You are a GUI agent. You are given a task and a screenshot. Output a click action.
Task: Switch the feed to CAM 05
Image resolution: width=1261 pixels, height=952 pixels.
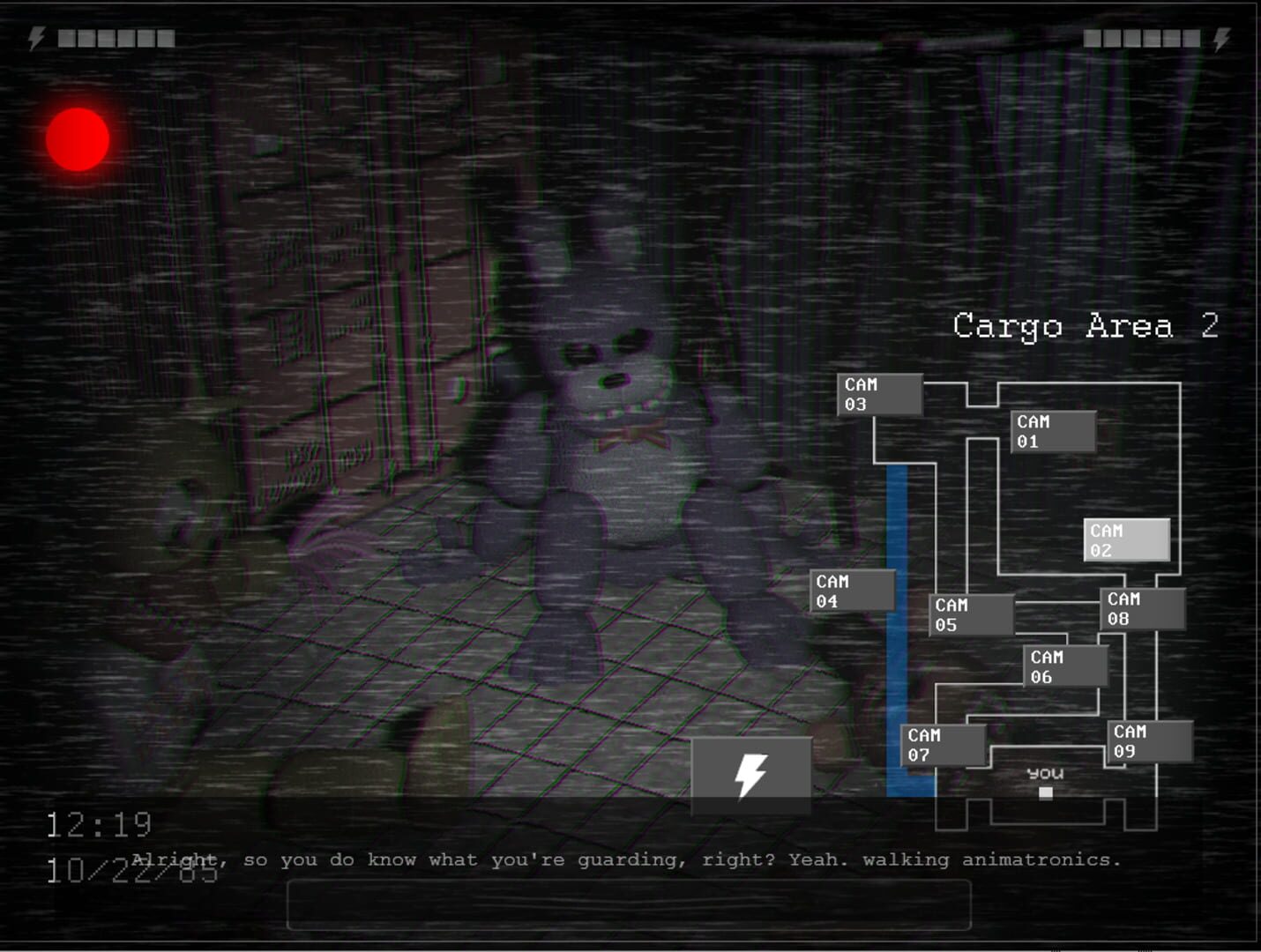click(969, 614)
